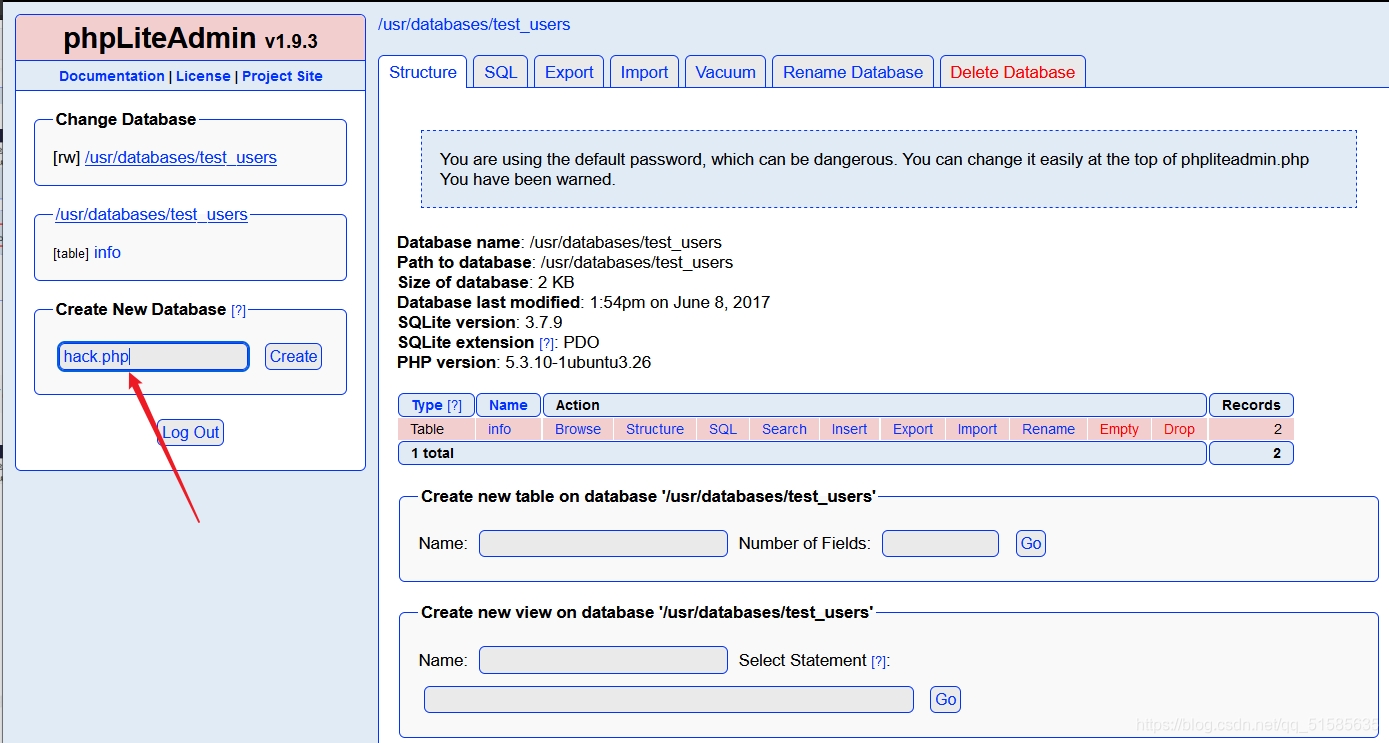Drop the info table
The width and height of the screenshot is (1389, 743).
pos(1179,429)
